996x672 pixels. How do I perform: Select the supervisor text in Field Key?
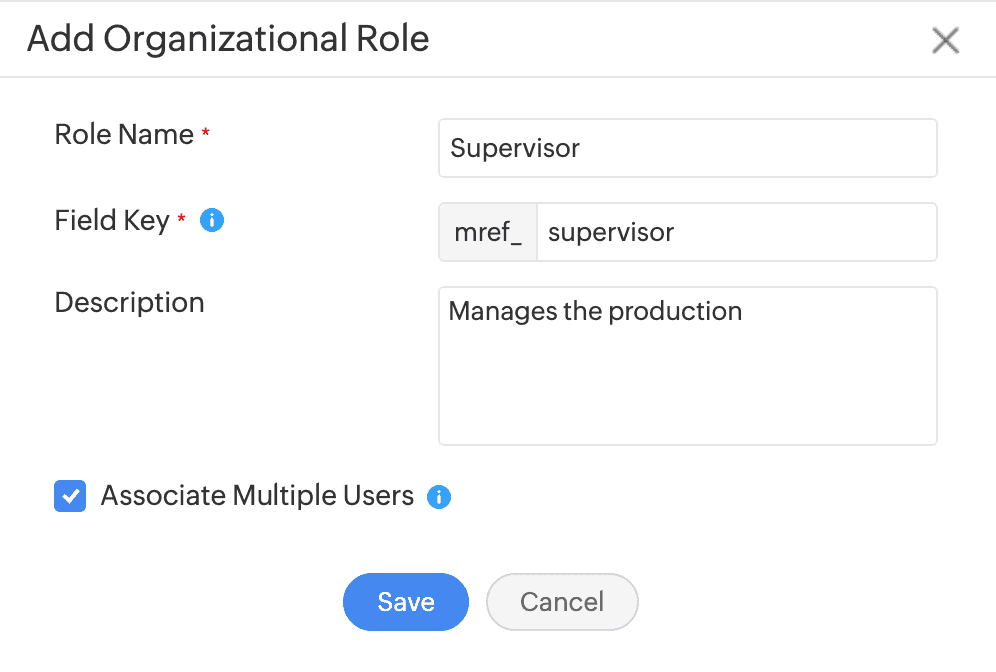[x=611, y=231]
